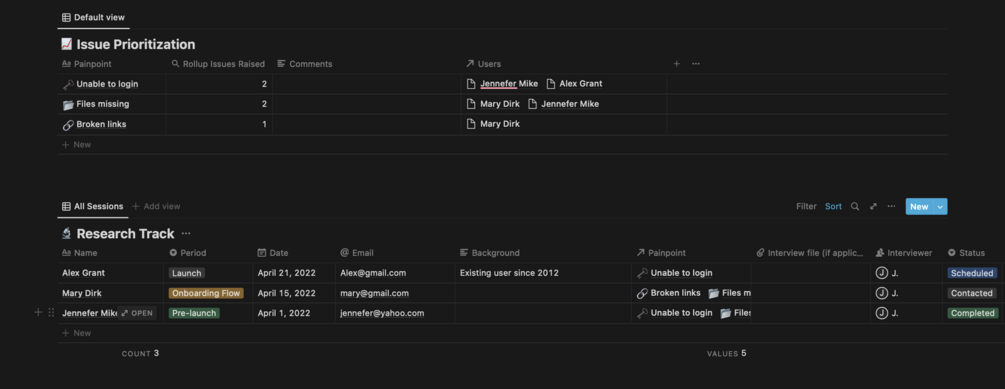Open the Scheduled status tag
This screenshot has width=1005, height=389.
point(972,273)
